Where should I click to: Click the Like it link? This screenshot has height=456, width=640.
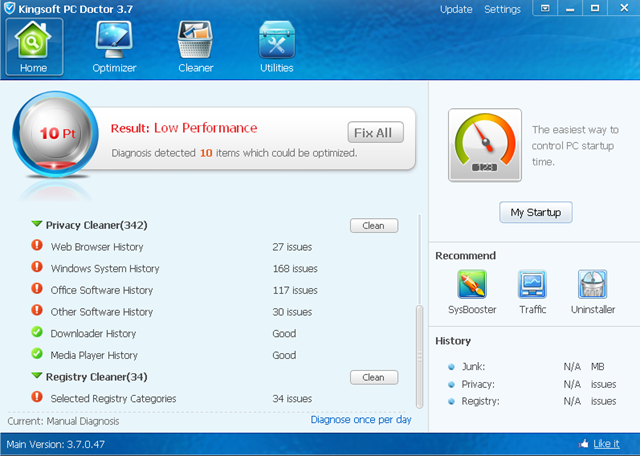(x=606, y=444)
